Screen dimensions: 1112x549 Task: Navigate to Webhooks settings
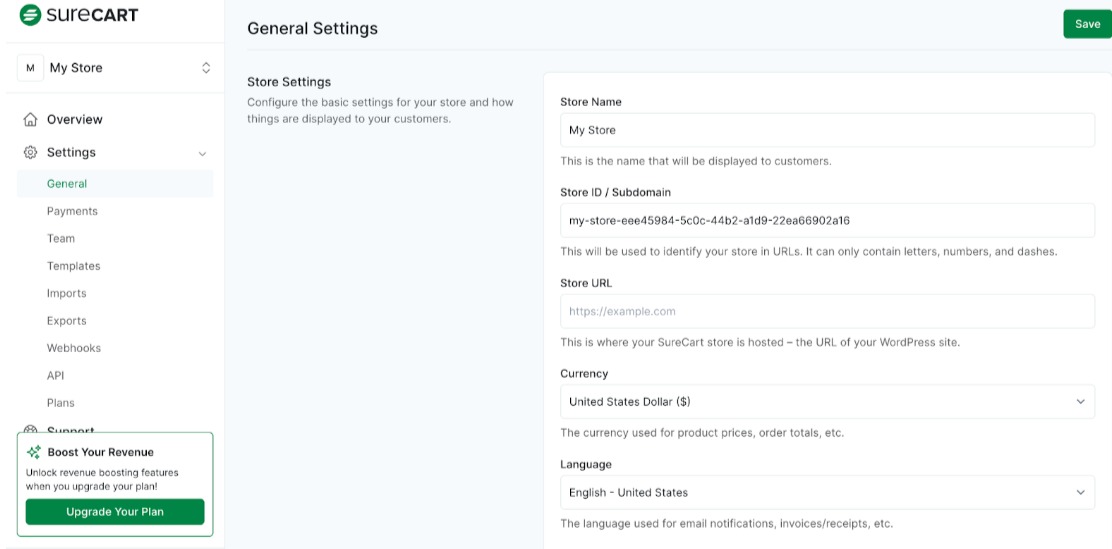pos(74,348)
